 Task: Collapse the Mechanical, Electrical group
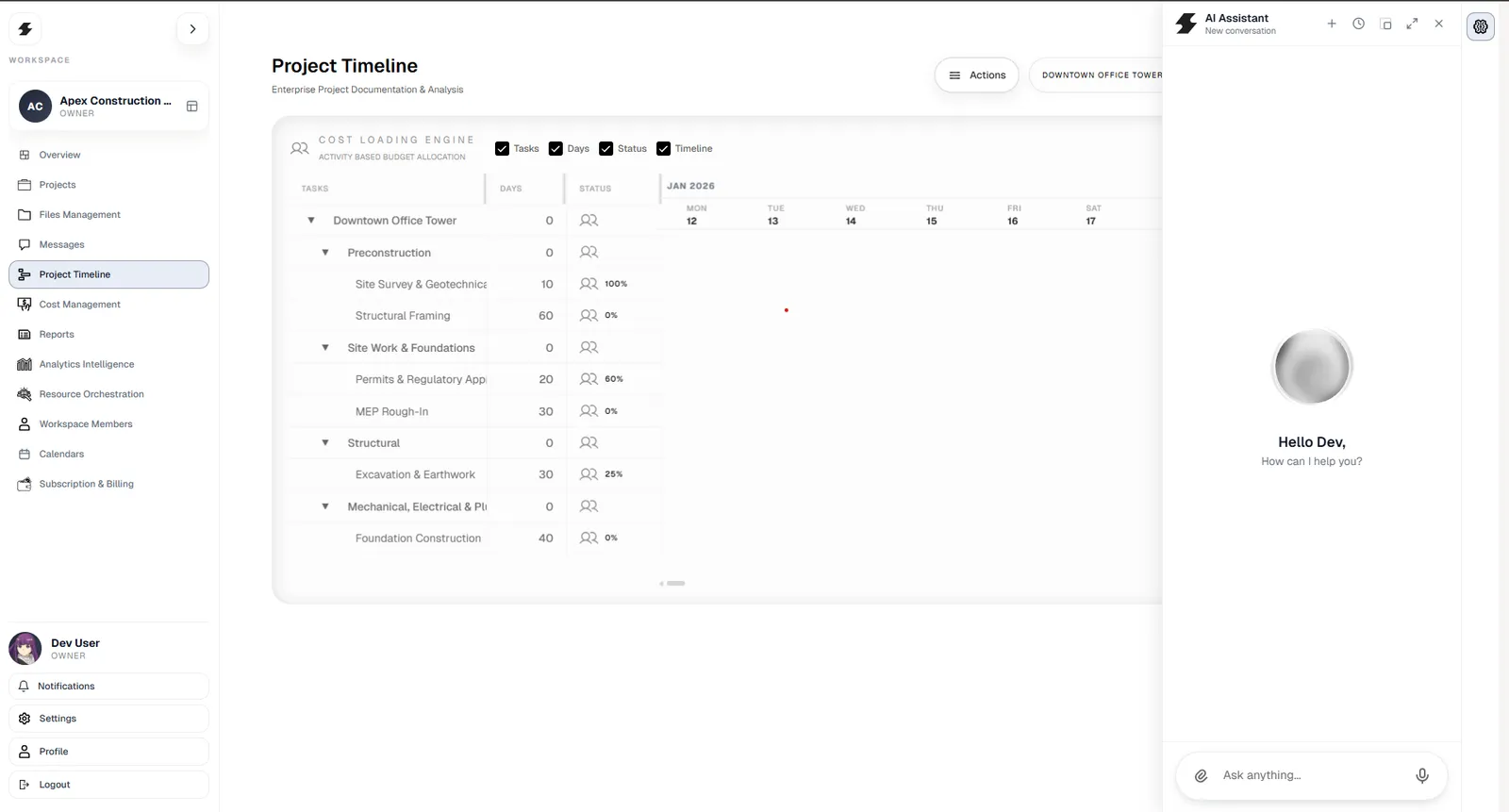pos(325,506)
